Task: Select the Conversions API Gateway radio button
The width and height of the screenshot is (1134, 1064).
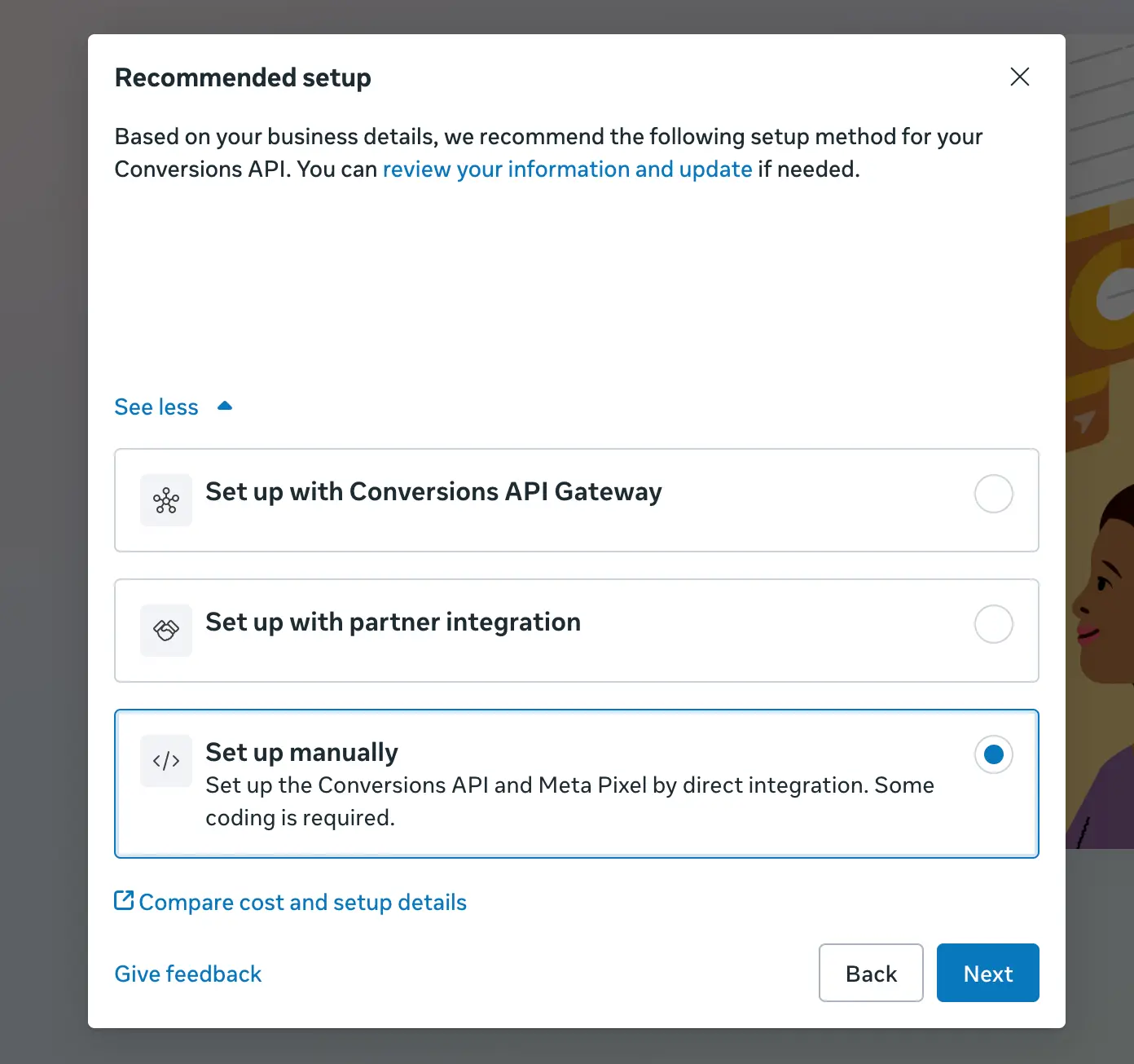Action: pos(993,494)
